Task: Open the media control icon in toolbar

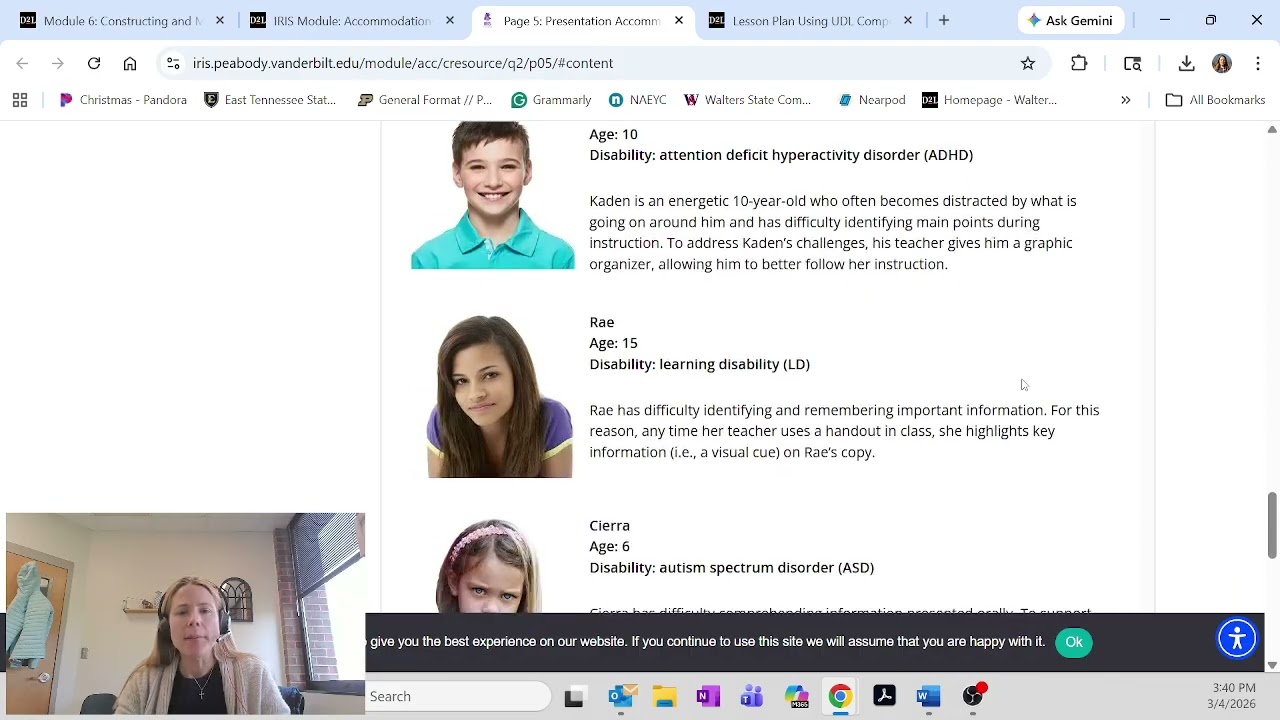Action: (x=1132, y=63)
